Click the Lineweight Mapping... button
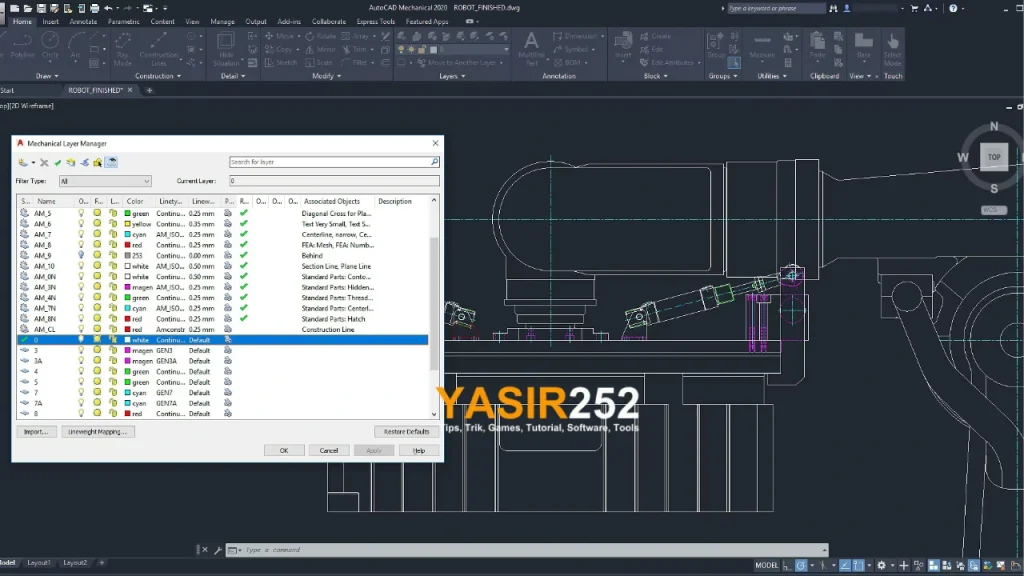The height and width of the screenshot is (576, 1024). (x=98, y=432)
